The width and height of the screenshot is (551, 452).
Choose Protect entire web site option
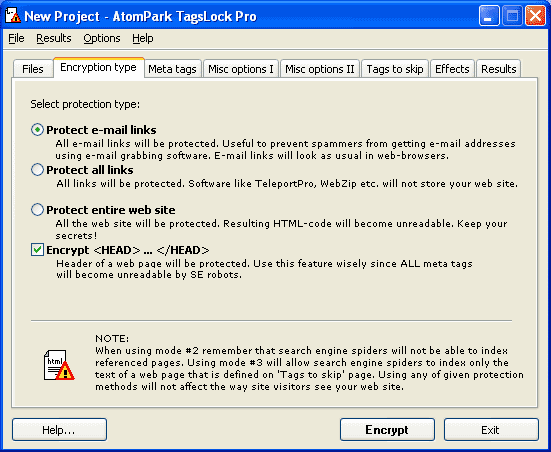pyautogui.click(x=37, y=210)
